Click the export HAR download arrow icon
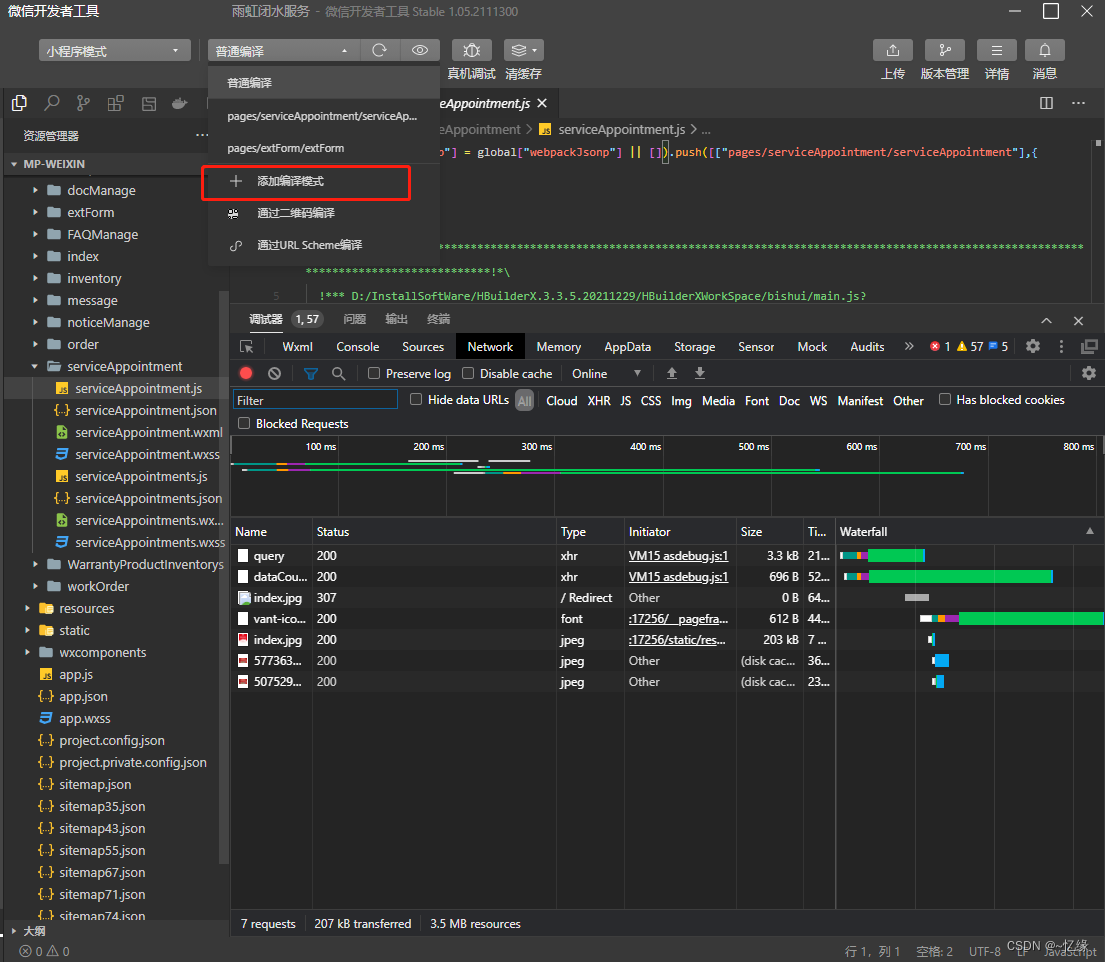Screen dimensions: 1105x962 (700, 374)
